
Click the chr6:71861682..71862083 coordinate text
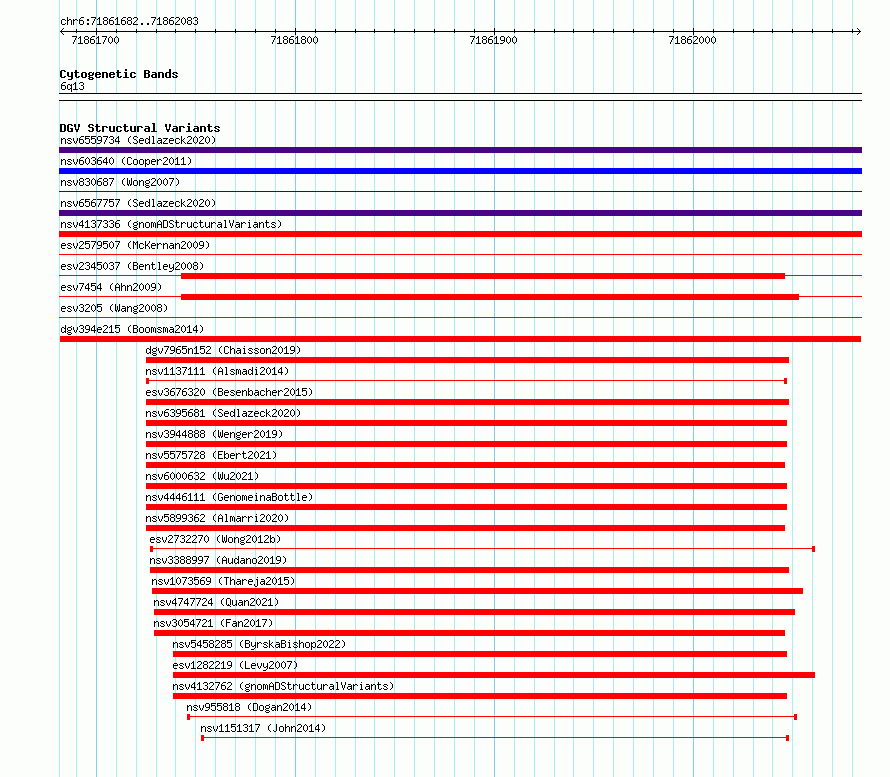(x=129, y=21)
